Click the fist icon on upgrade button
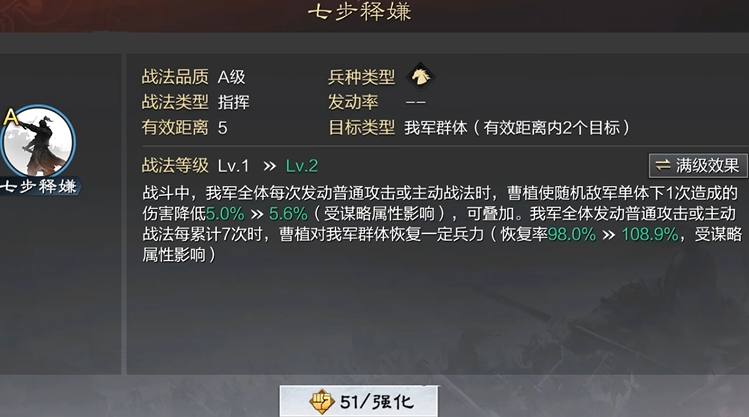This screenshot has height=417, width=749. (321, 401)
